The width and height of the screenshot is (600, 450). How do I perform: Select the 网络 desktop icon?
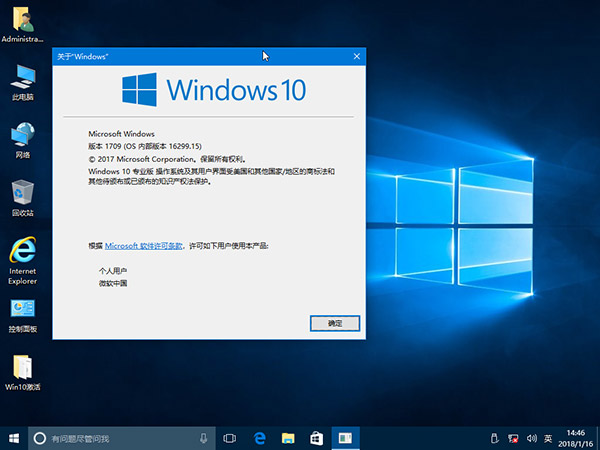[22, 136]
